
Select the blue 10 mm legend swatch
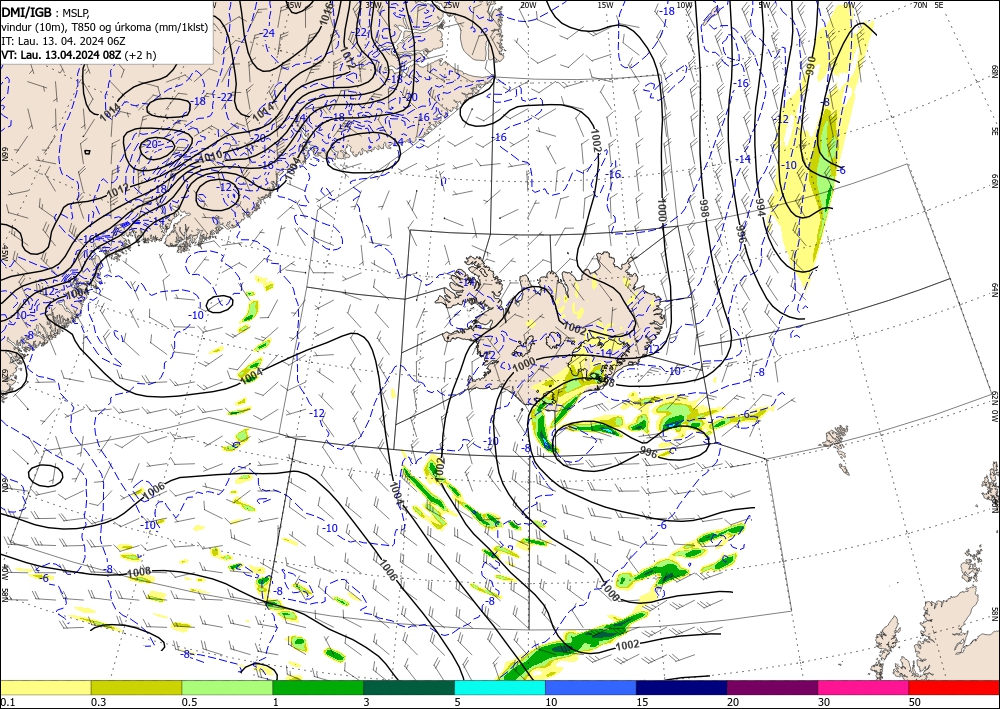[x=591, y=687]
